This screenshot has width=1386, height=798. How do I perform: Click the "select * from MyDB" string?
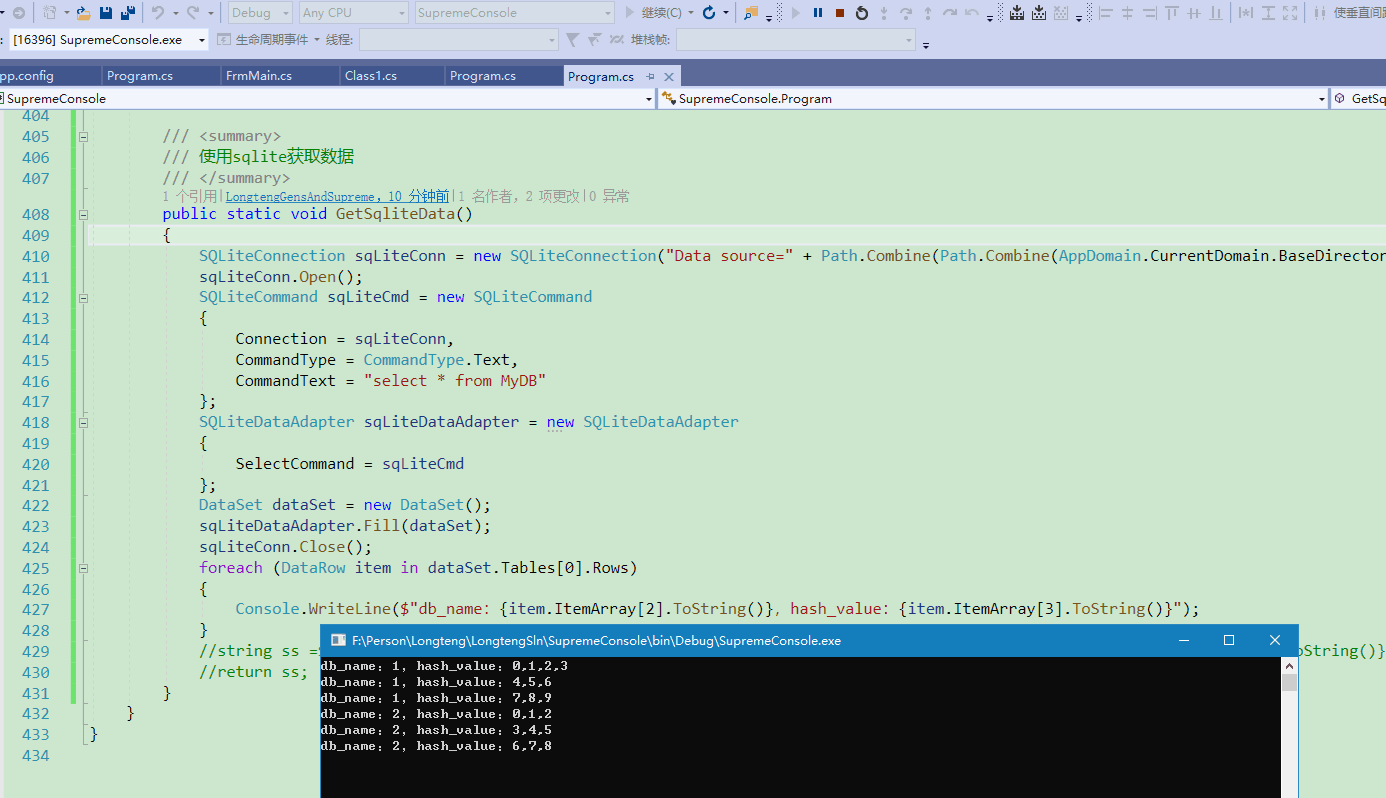[x=455, y=381]
